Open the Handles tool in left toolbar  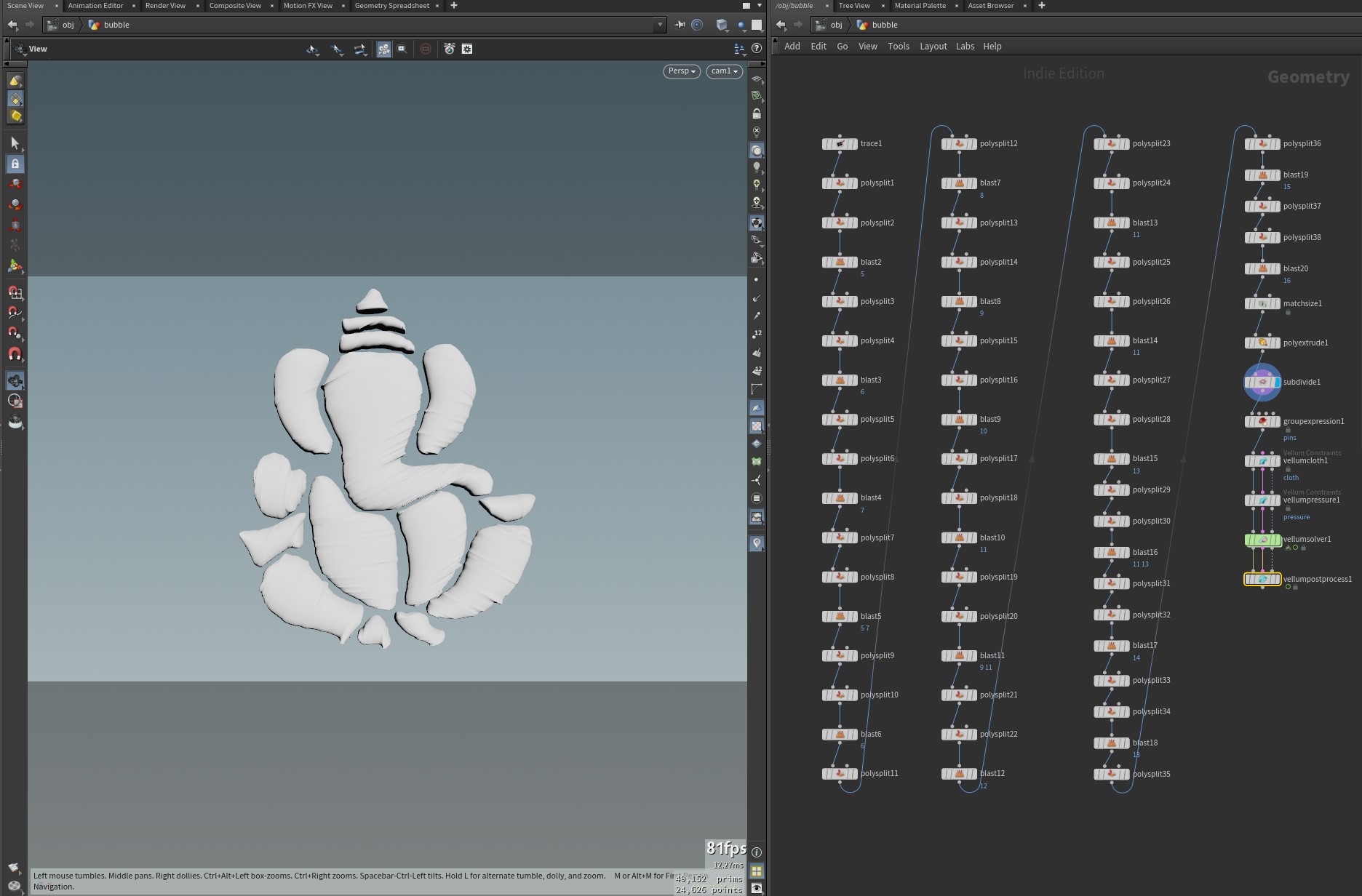(15, 266)
